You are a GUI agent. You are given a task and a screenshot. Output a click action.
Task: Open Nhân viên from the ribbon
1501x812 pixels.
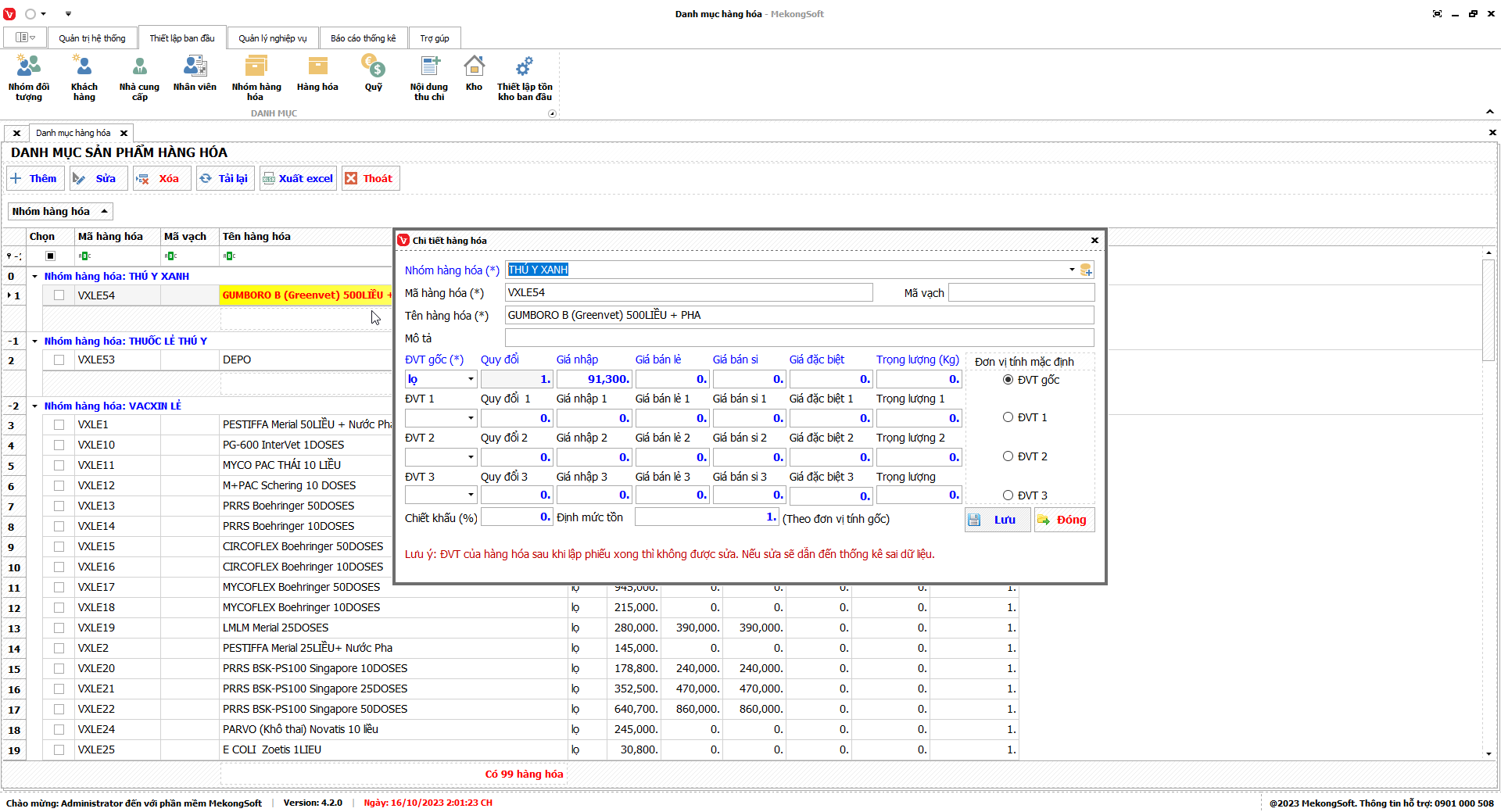pos(195,75)
